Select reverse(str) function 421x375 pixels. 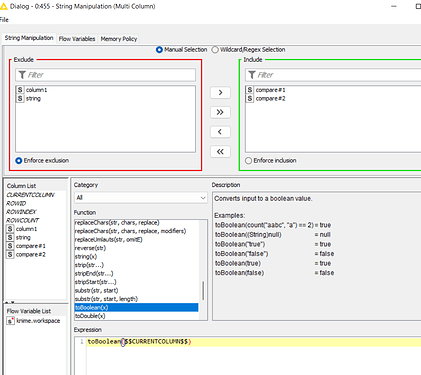click(90, 248)
